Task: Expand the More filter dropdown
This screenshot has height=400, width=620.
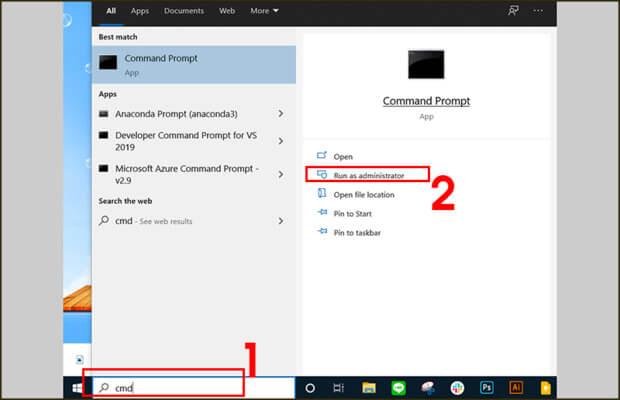Action: click(x=265, y=11)
